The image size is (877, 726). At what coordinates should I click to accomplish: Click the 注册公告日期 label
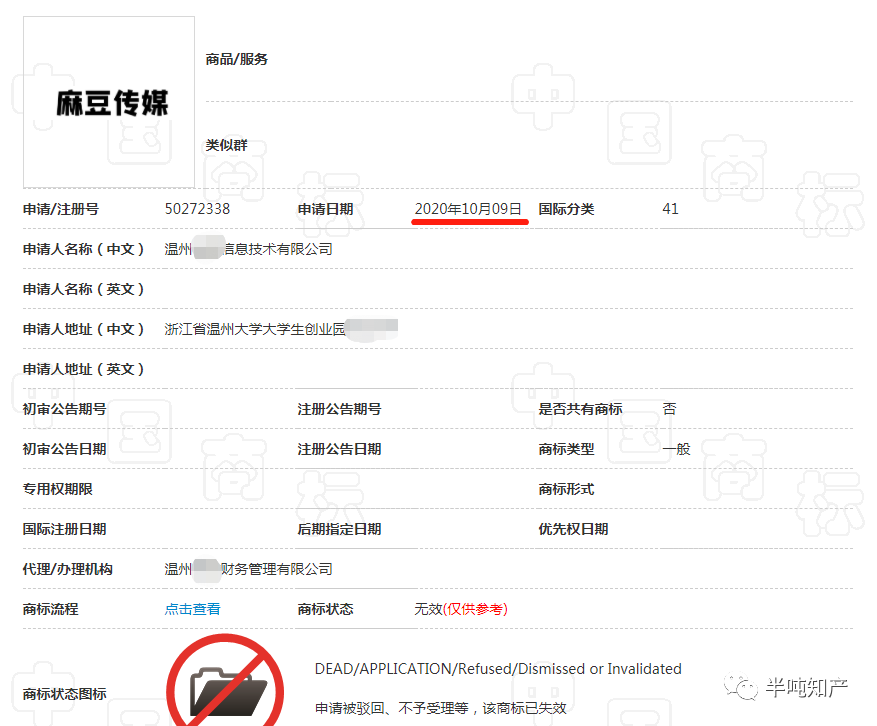coord(340,449)
